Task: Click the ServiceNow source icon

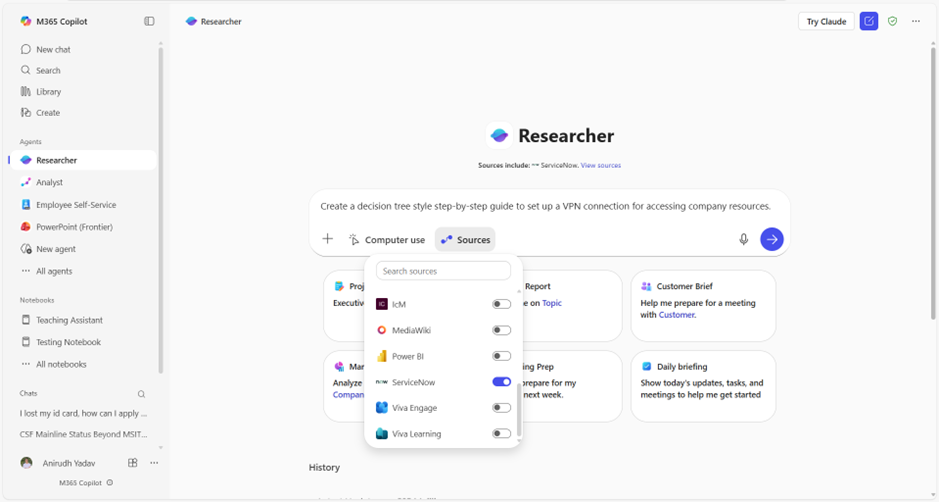Action: [381, 382]
